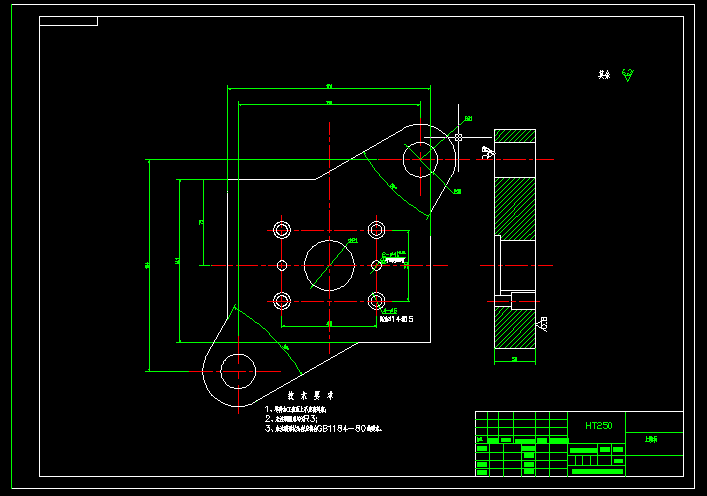Select middle hatched area of section view
This screenshot has height=496, width=707.
(515, 209)
